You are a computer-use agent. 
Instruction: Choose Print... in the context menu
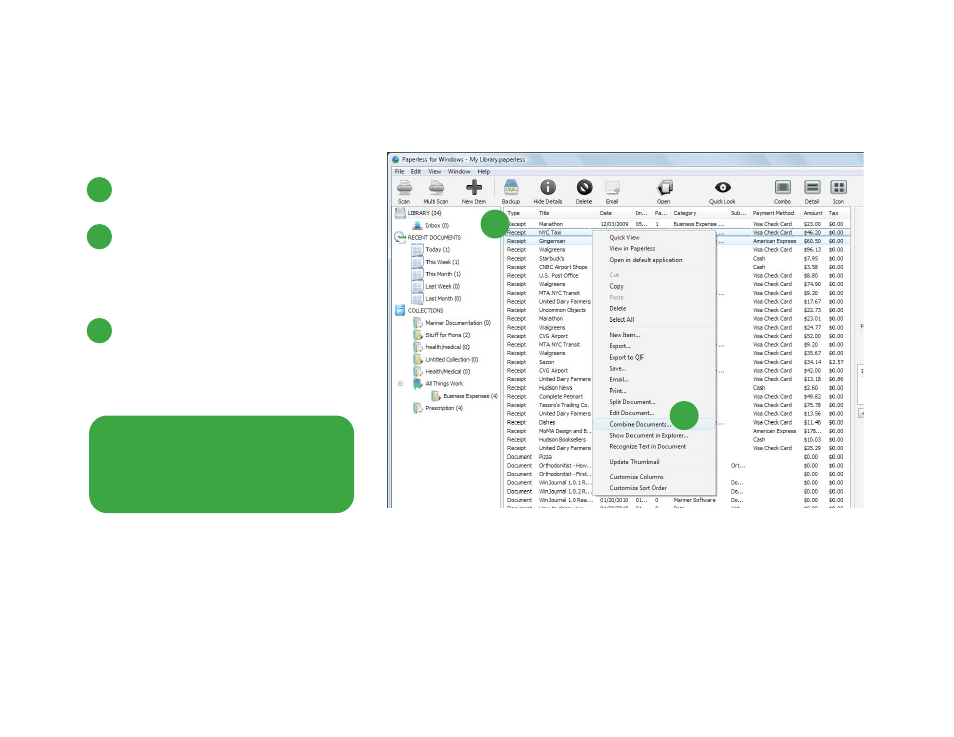click(x=654, y=391)
